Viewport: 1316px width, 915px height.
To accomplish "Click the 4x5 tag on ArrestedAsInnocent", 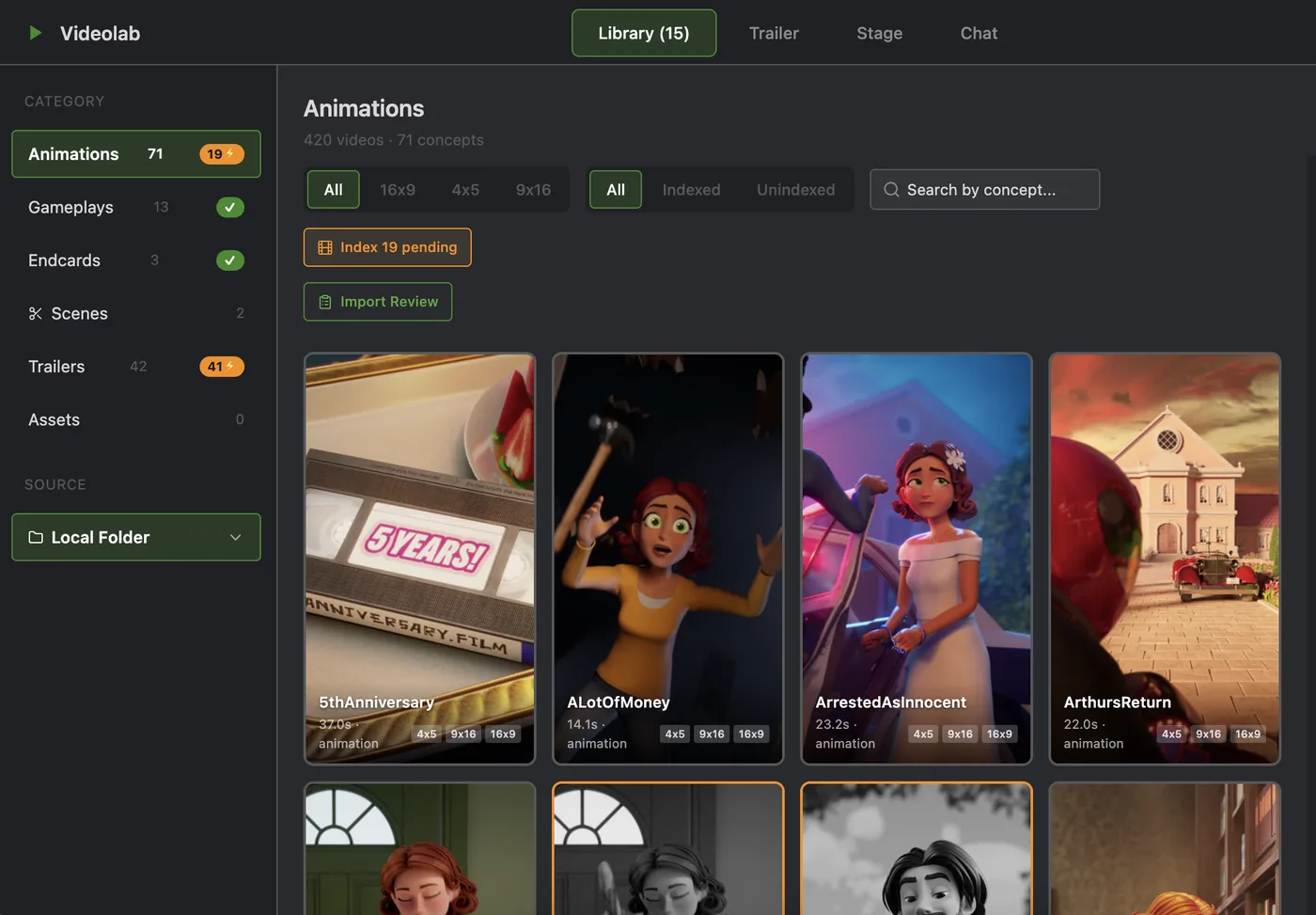I will click(x=923, y=734).
